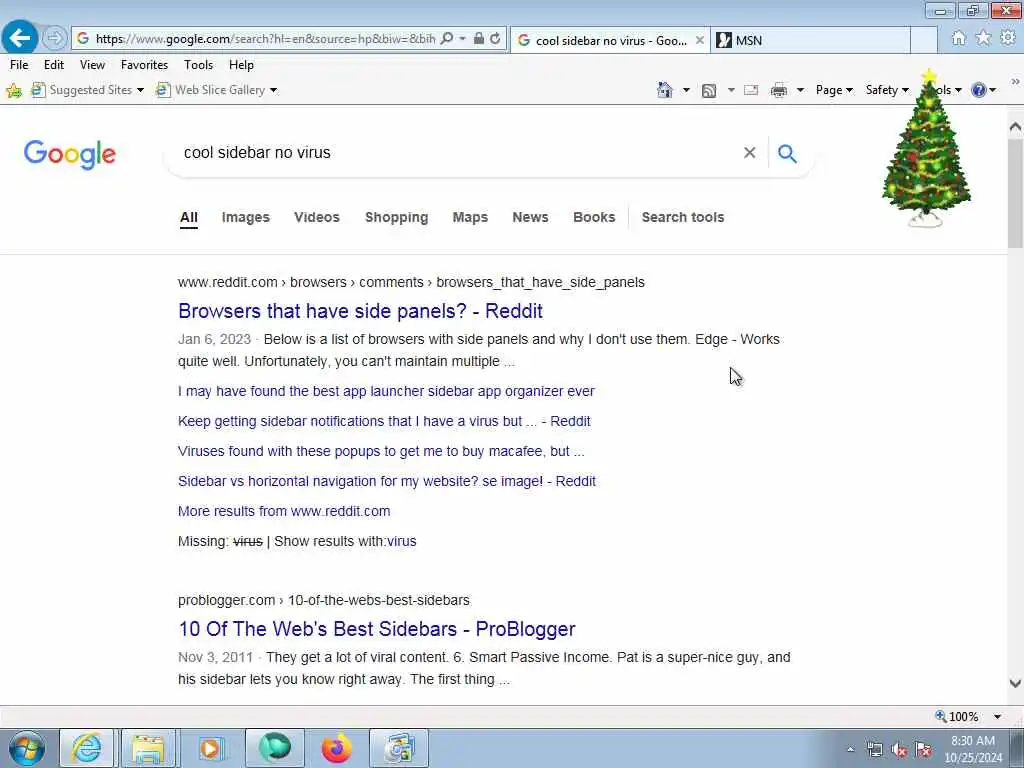The height and width of the screenshot is (768, 1024).
Task: Click Search tools option
Action: [x=682, y=217]
